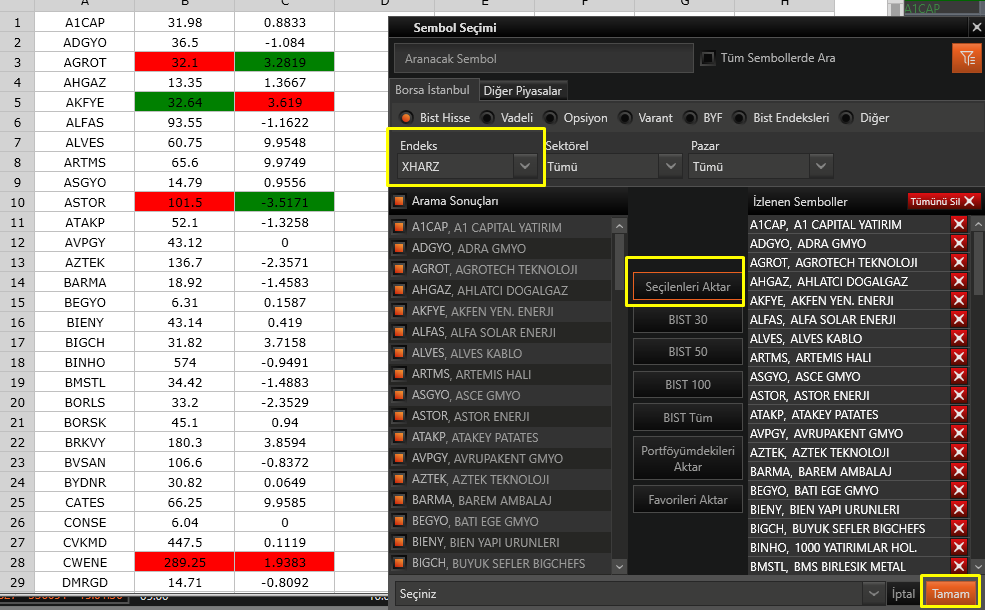Image resolution: width=985 pixels, height=610 pixels.
Task: Remove BINHO from İzlenen Semboller
Action: (959, 548)
